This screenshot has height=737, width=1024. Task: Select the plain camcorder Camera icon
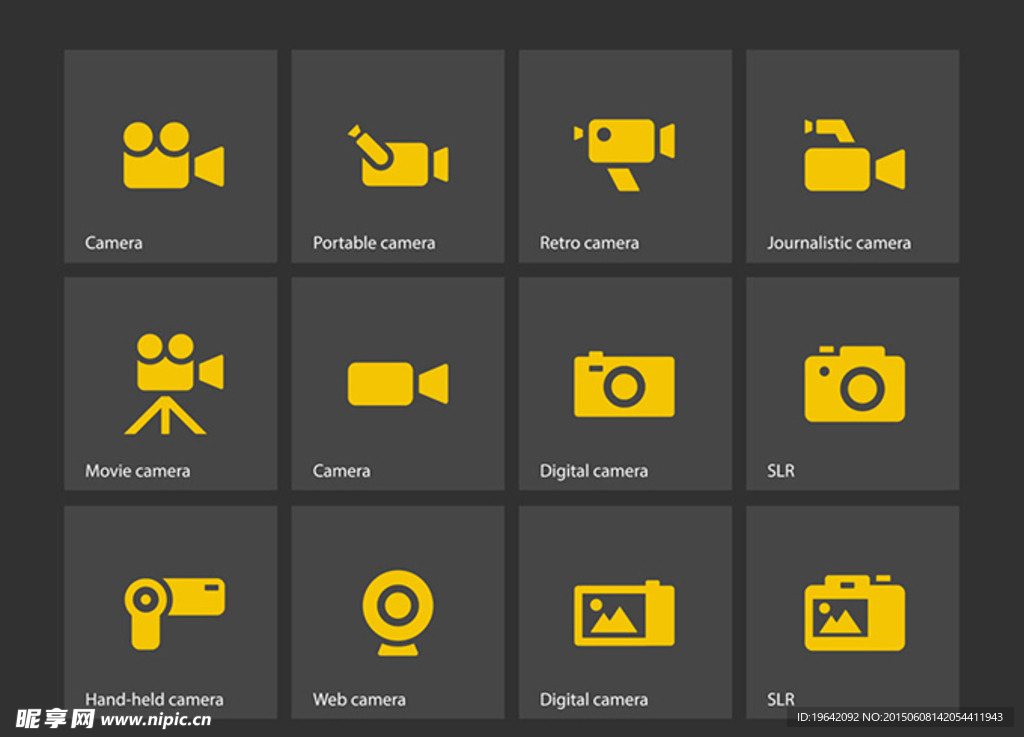point(398,384)
